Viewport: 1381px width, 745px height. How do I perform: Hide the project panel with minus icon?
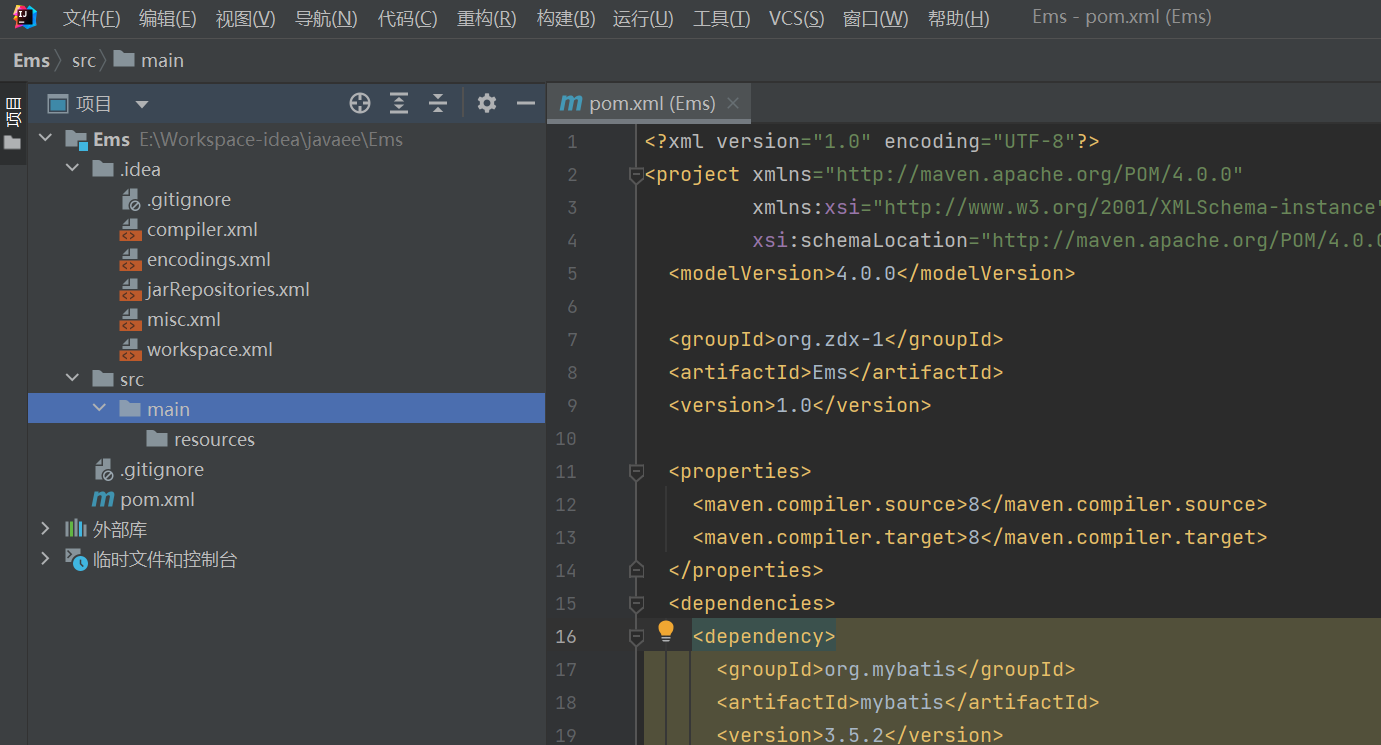526,103
